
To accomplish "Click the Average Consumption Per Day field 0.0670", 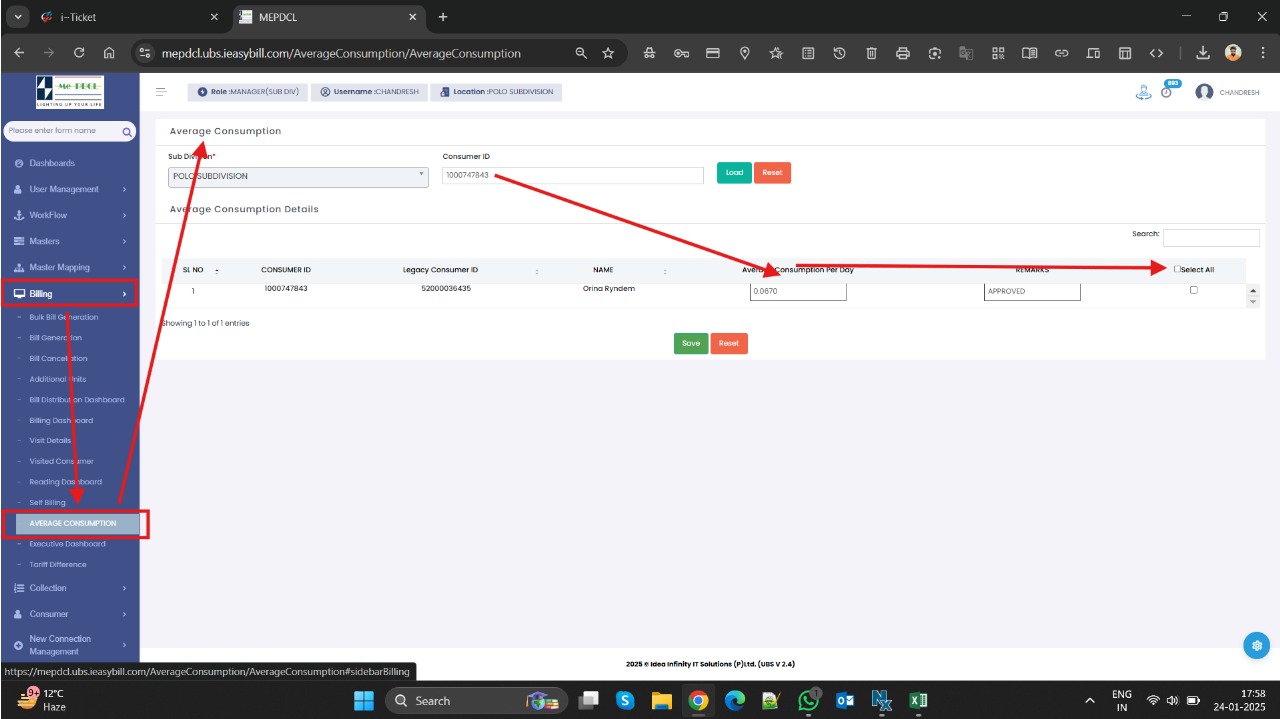I will click(x=798, y=291).
